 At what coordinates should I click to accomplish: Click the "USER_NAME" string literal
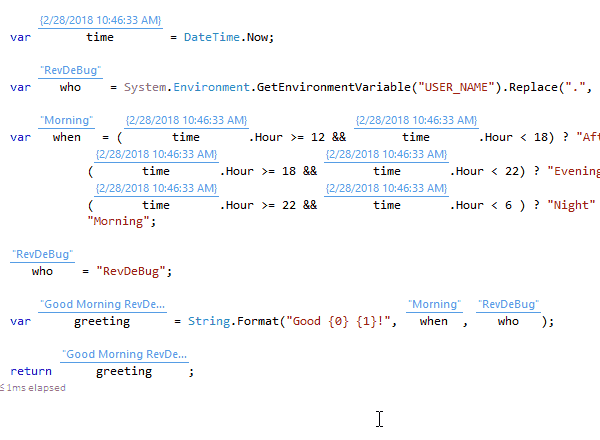click(457, 88)
